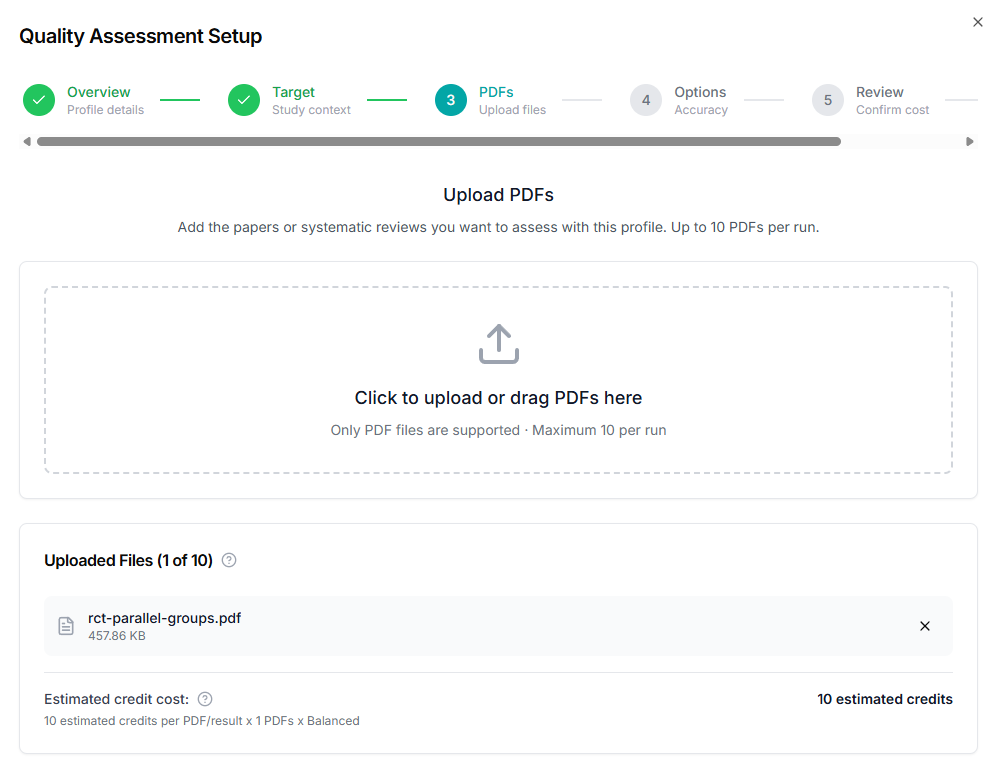Click the Estimated credit cost help icon
The height and width of the screenshot is (763, 1000).
[x=205, y=699]
